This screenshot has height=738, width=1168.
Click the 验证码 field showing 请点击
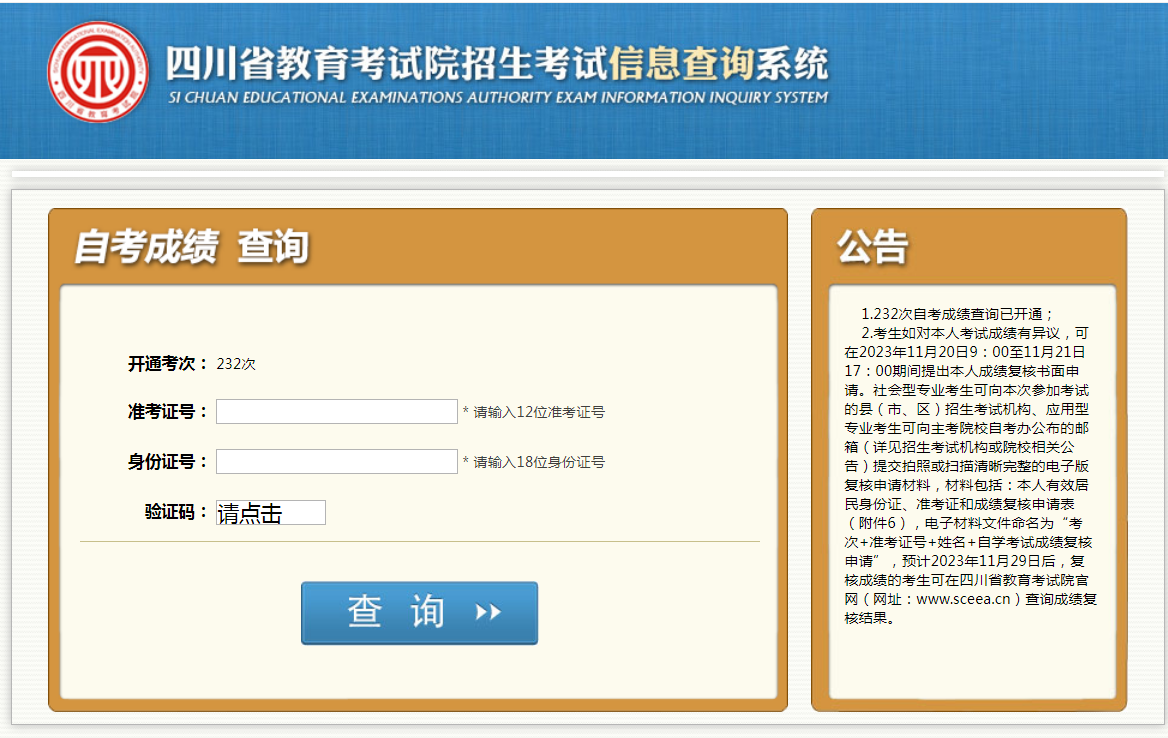270,513
